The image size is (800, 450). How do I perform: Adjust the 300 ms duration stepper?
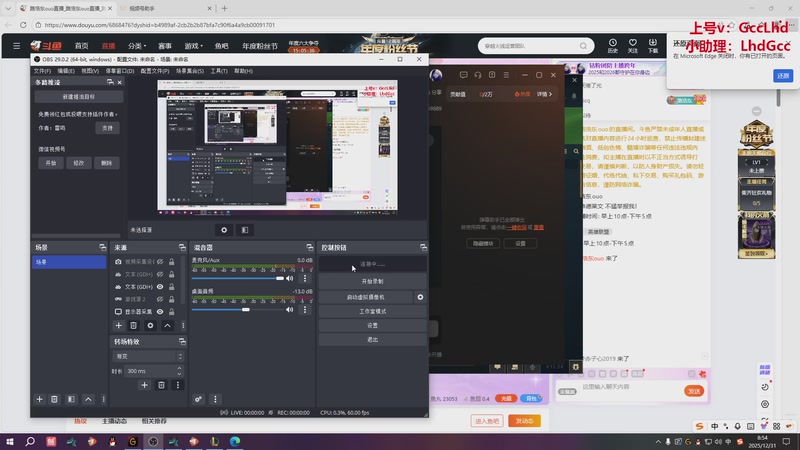179,371
